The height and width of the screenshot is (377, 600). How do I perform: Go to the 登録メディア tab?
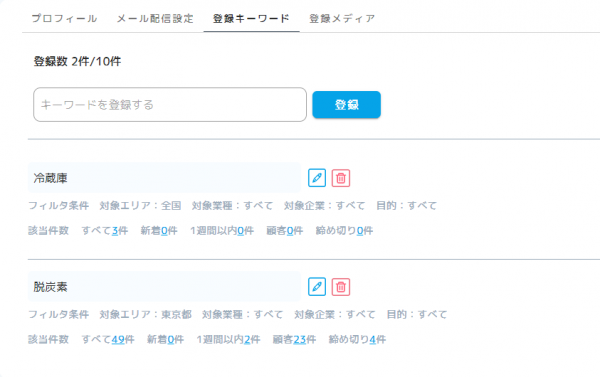pyautogui.click(x=342, y=18)
